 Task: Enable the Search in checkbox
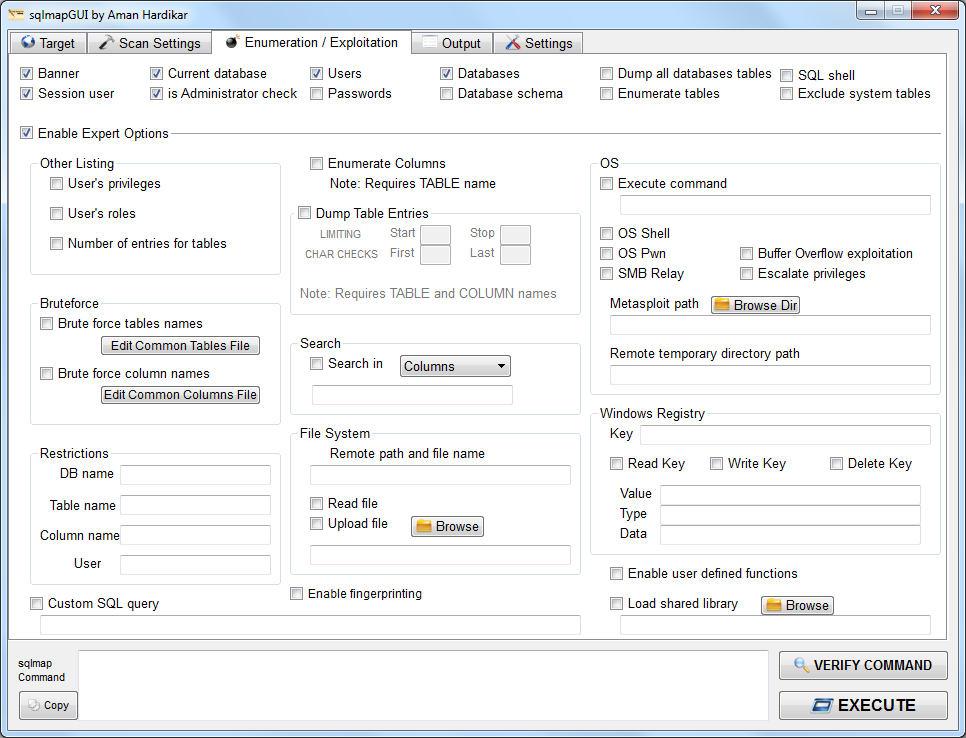(317, 363)
